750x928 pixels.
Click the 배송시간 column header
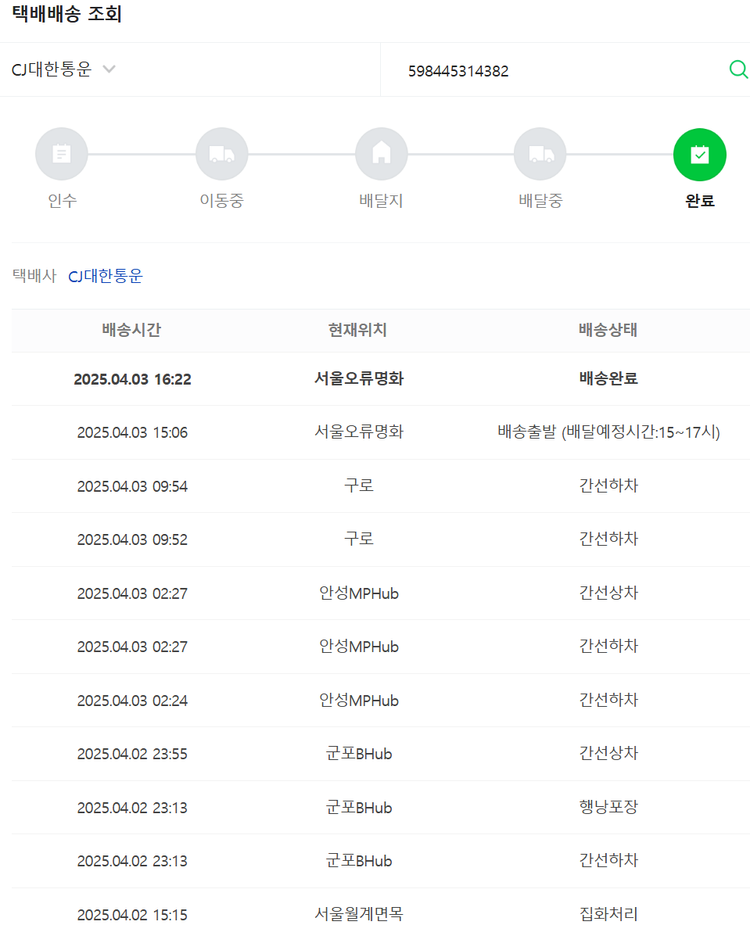click(132, 330)
